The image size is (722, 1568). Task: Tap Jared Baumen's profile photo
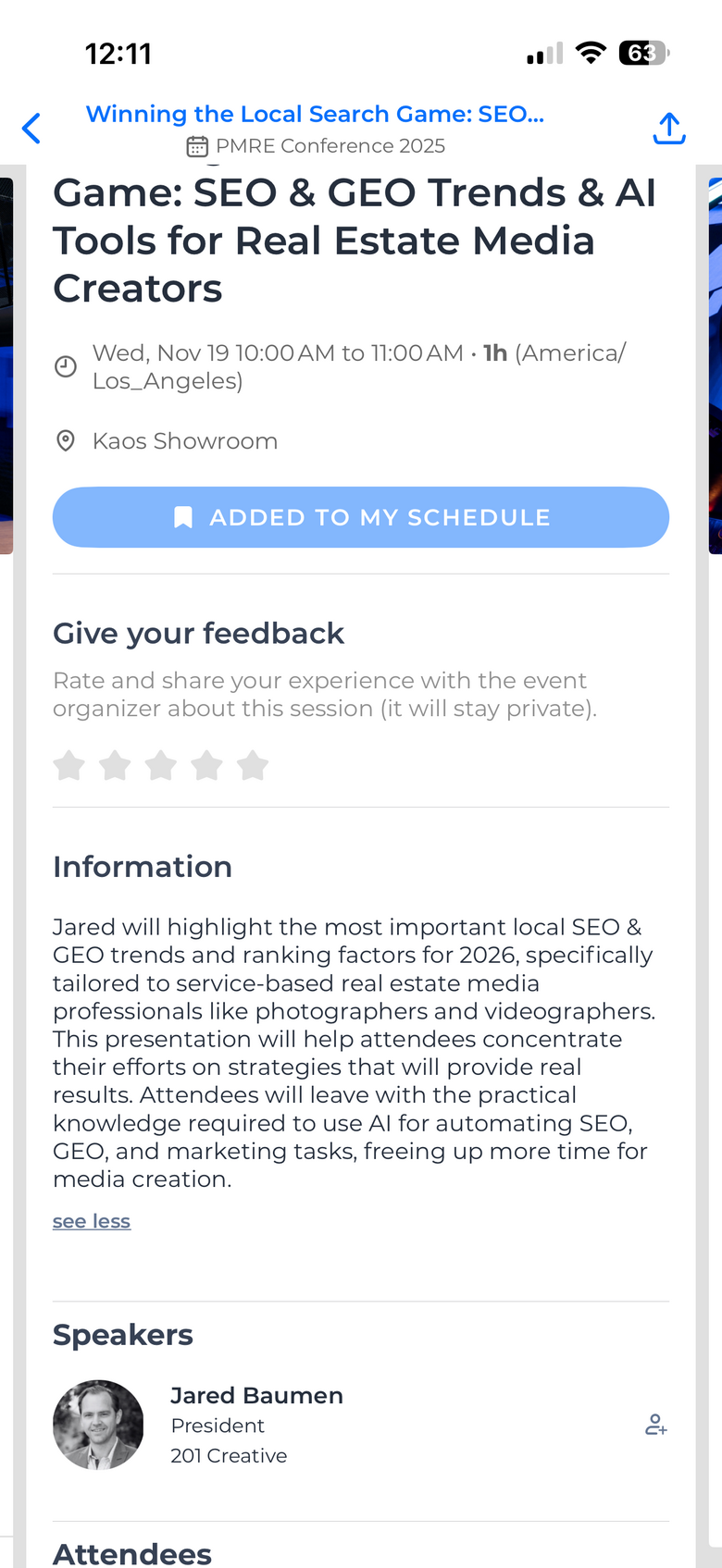tap(98, 1425)
